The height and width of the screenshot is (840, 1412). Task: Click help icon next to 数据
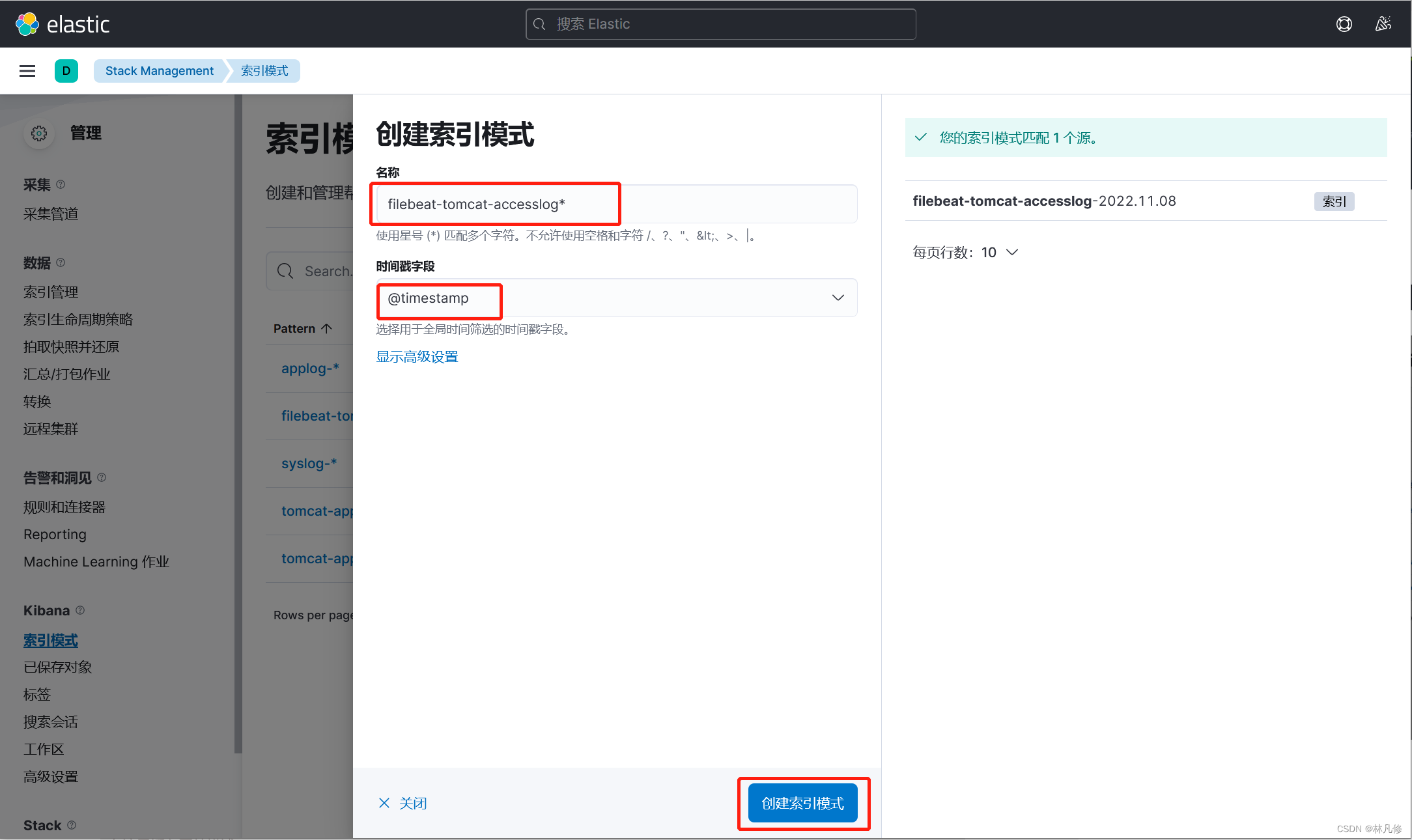(61, 262)
